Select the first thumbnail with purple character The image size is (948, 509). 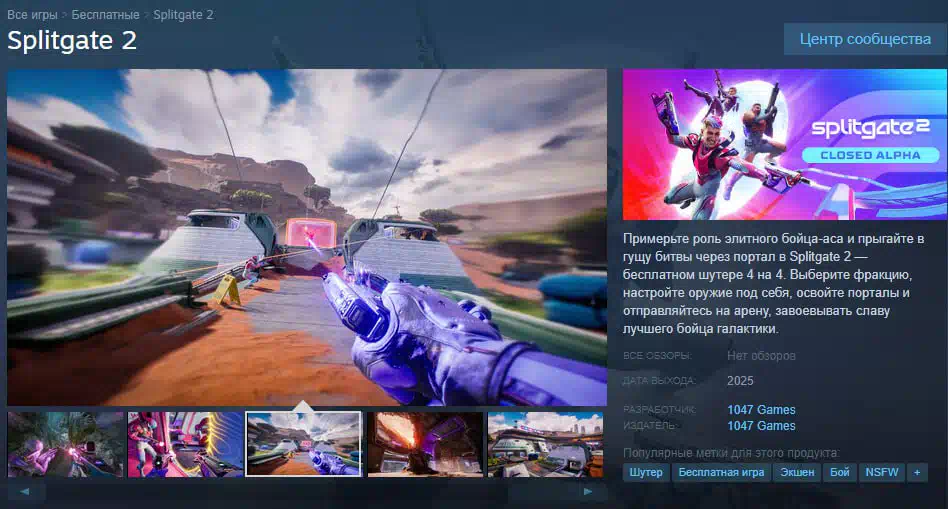coord(65,444)
